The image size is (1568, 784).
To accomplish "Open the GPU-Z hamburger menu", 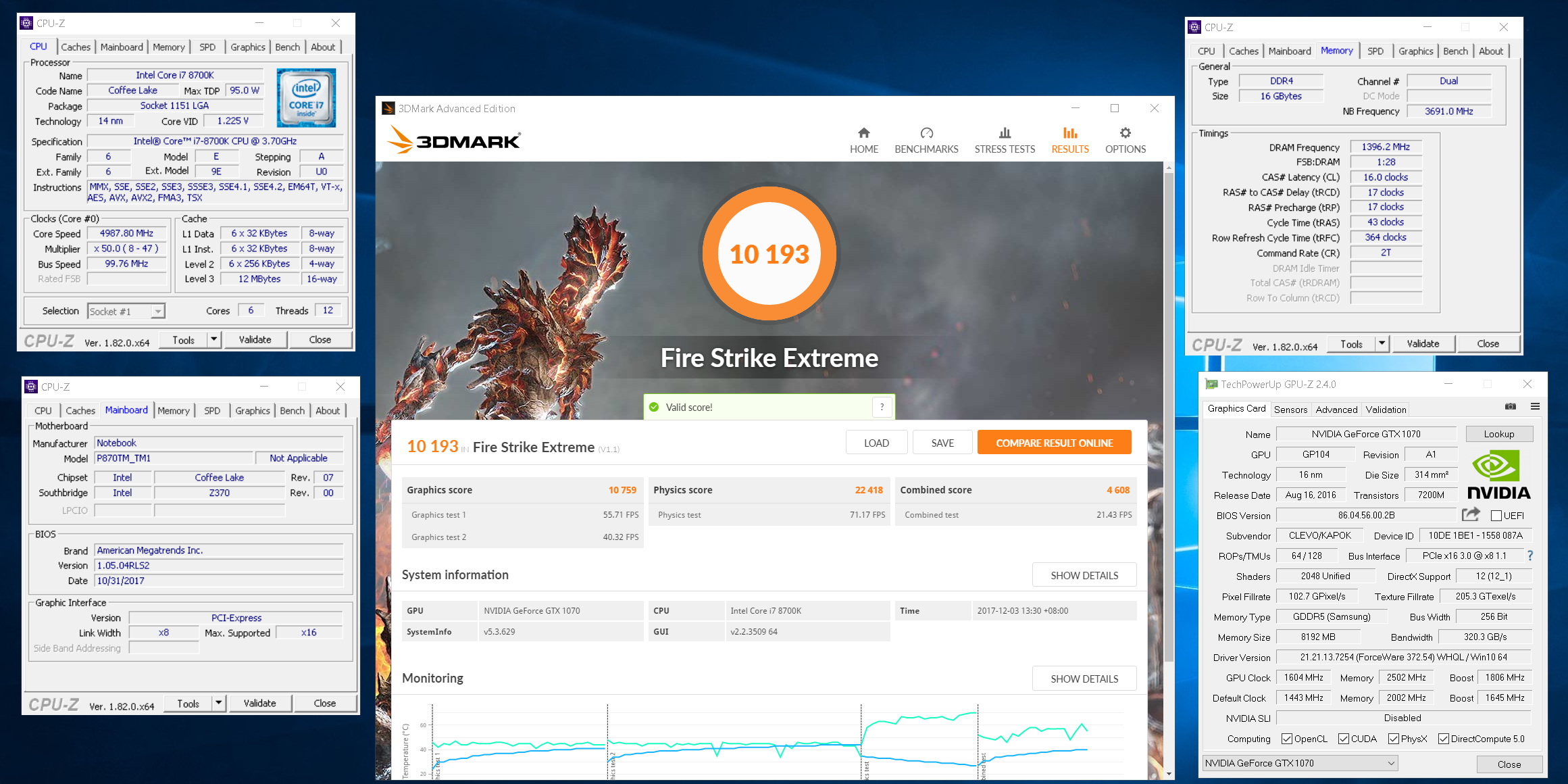I will (1535, 406).
